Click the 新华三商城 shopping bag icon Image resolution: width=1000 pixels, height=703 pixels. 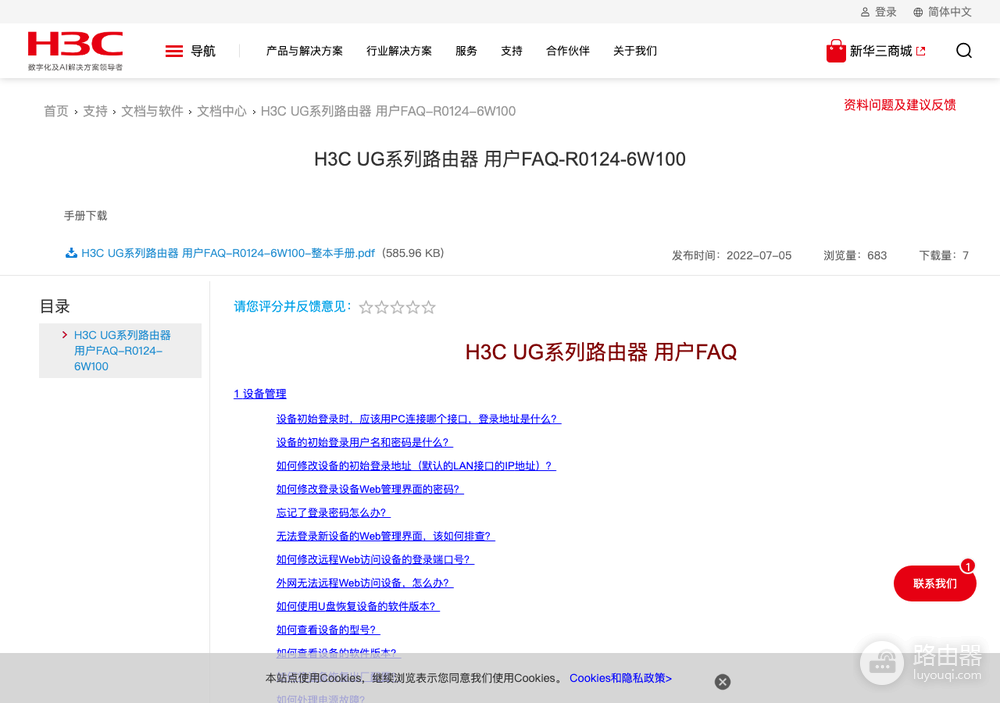tap(835, 51)
